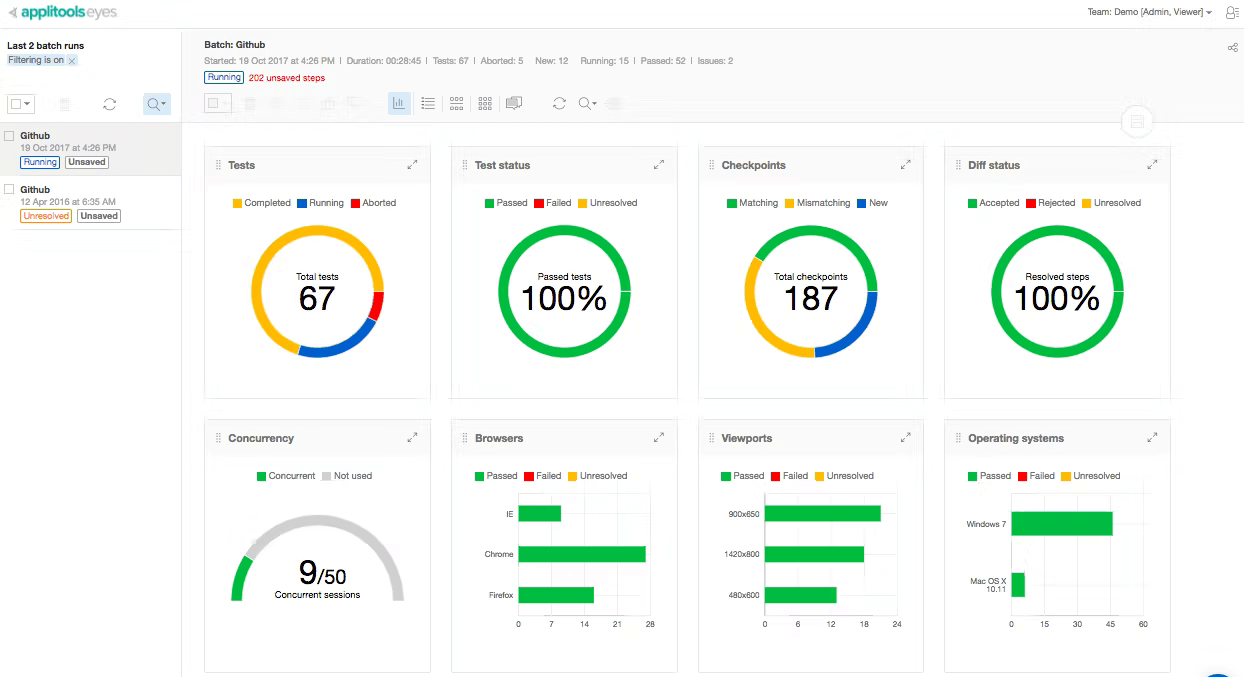The height and width of the screenshot is (677, 1244).
Task: Check the Github batch from 12 Apr 2016
Action: pyautogui.click(x=9, y=189)
